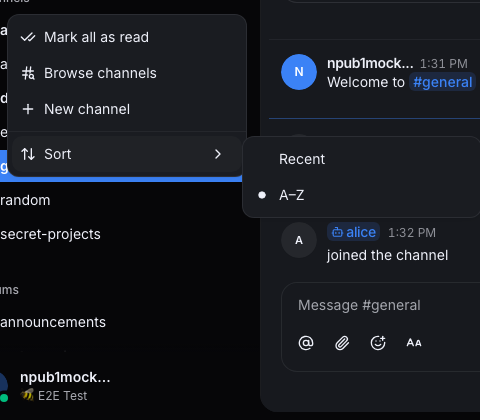Select A–Z sort option
Viewport: 480px width, 420px height.
(362, 195)
